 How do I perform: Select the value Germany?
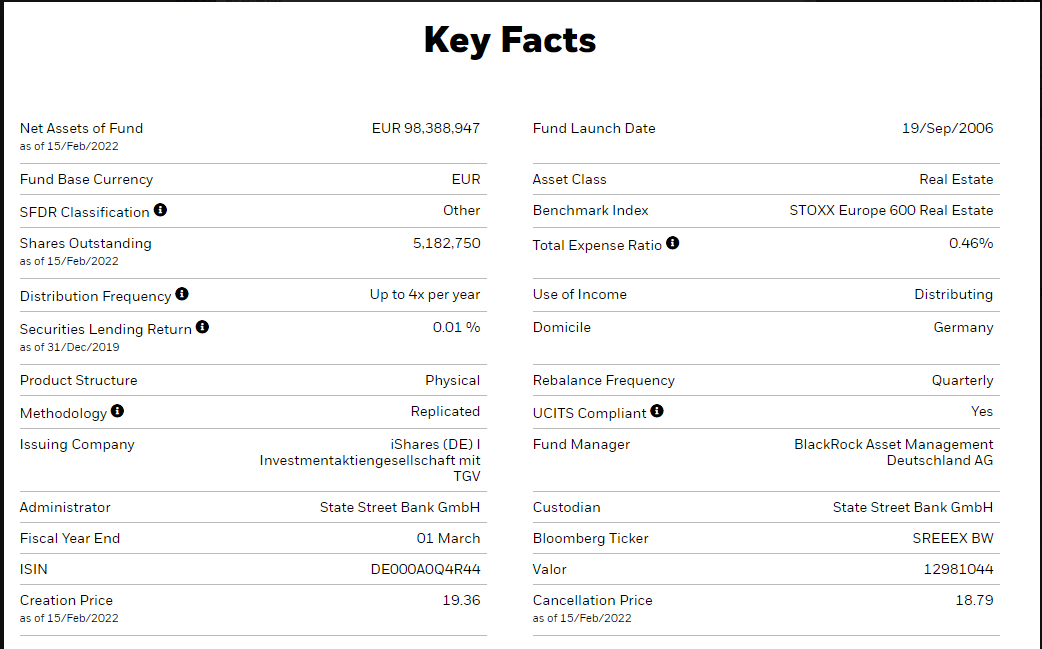point(964,327)
